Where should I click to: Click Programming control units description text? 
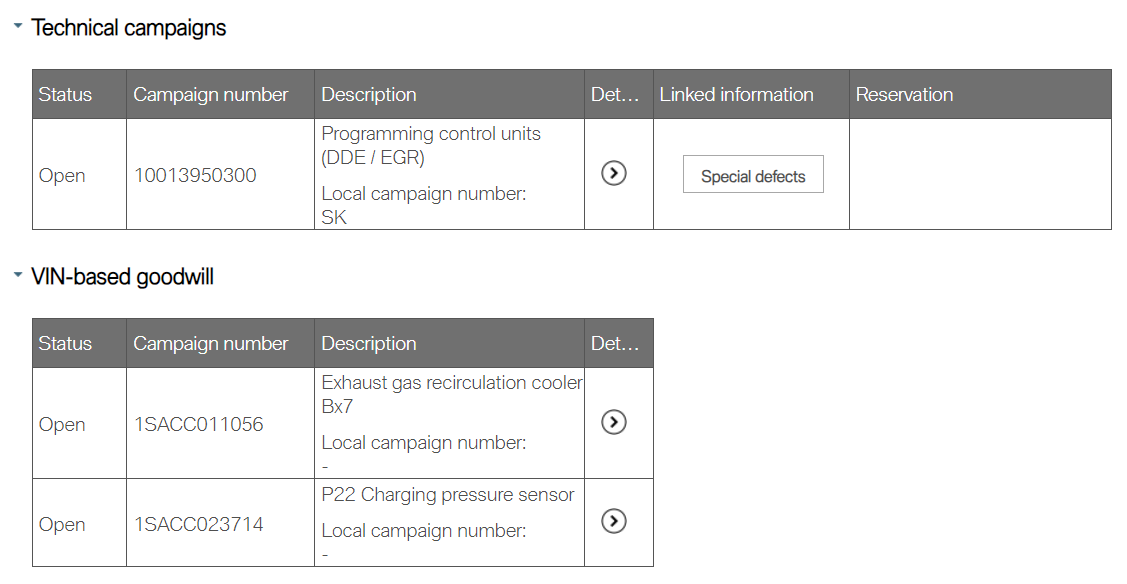pos(431,134)
